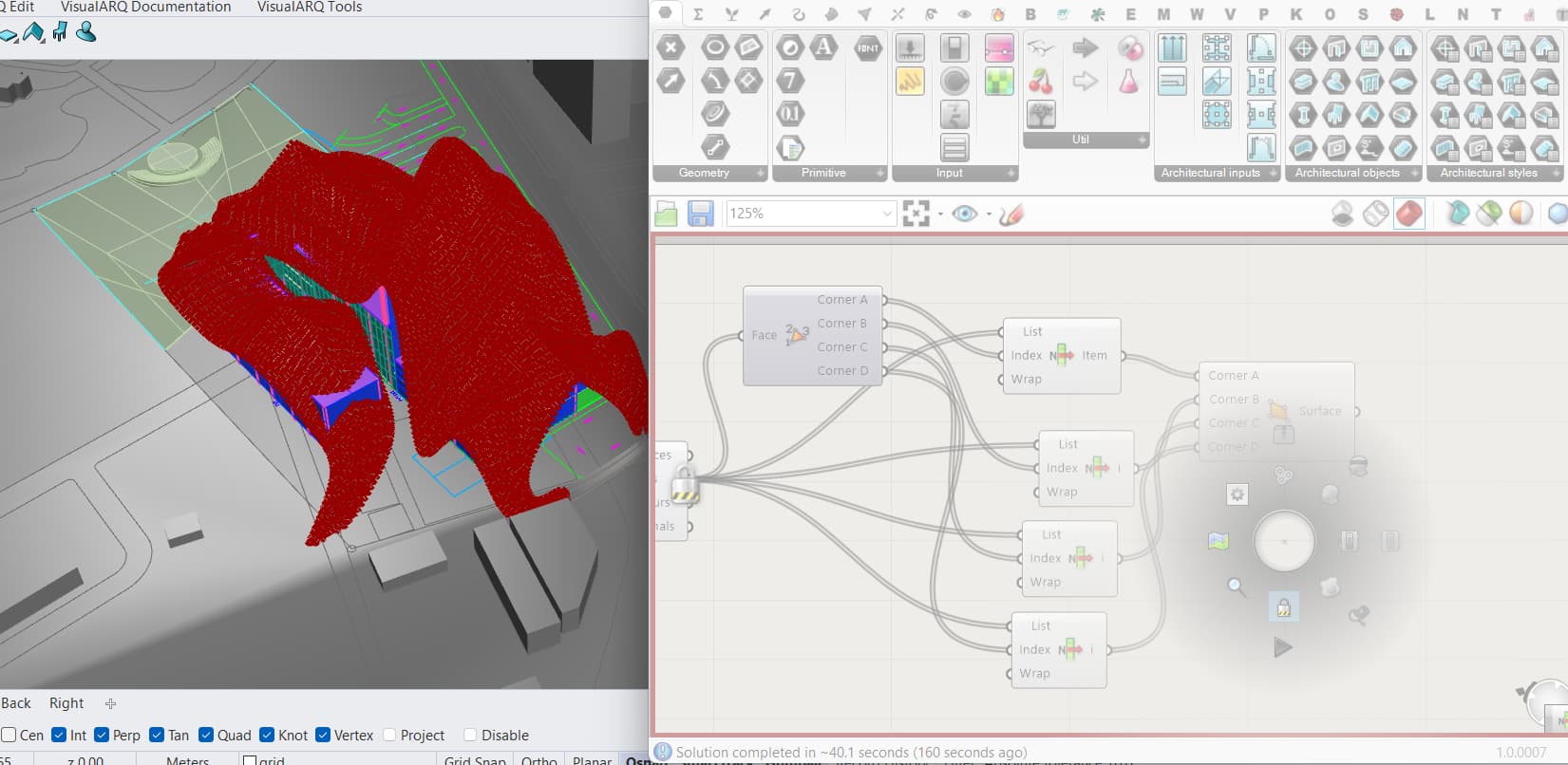
Task: Check the Disable osnap checkbox
Action: click(470, 735)
